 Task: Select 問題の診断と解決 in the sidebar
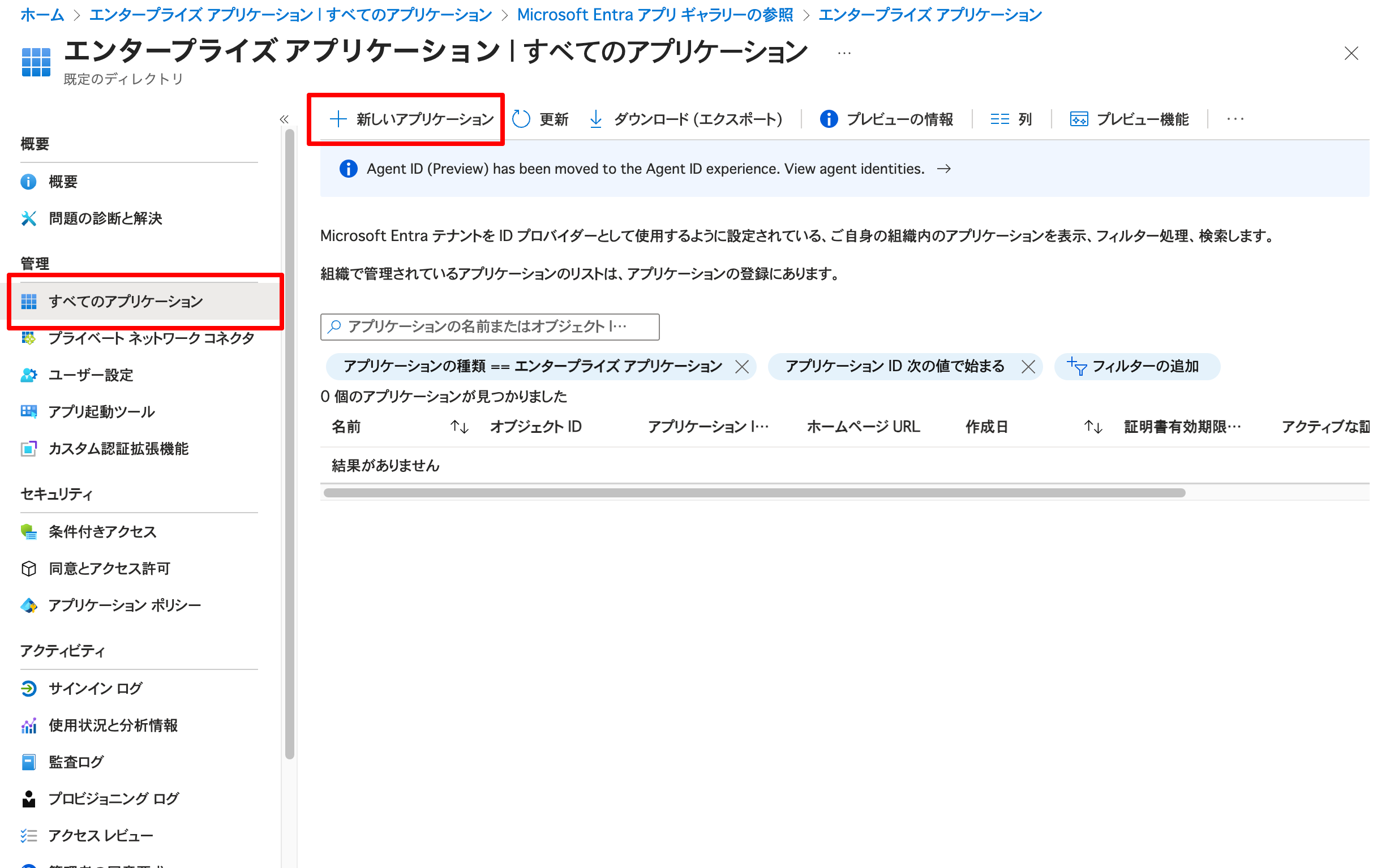tap(105, 218)
